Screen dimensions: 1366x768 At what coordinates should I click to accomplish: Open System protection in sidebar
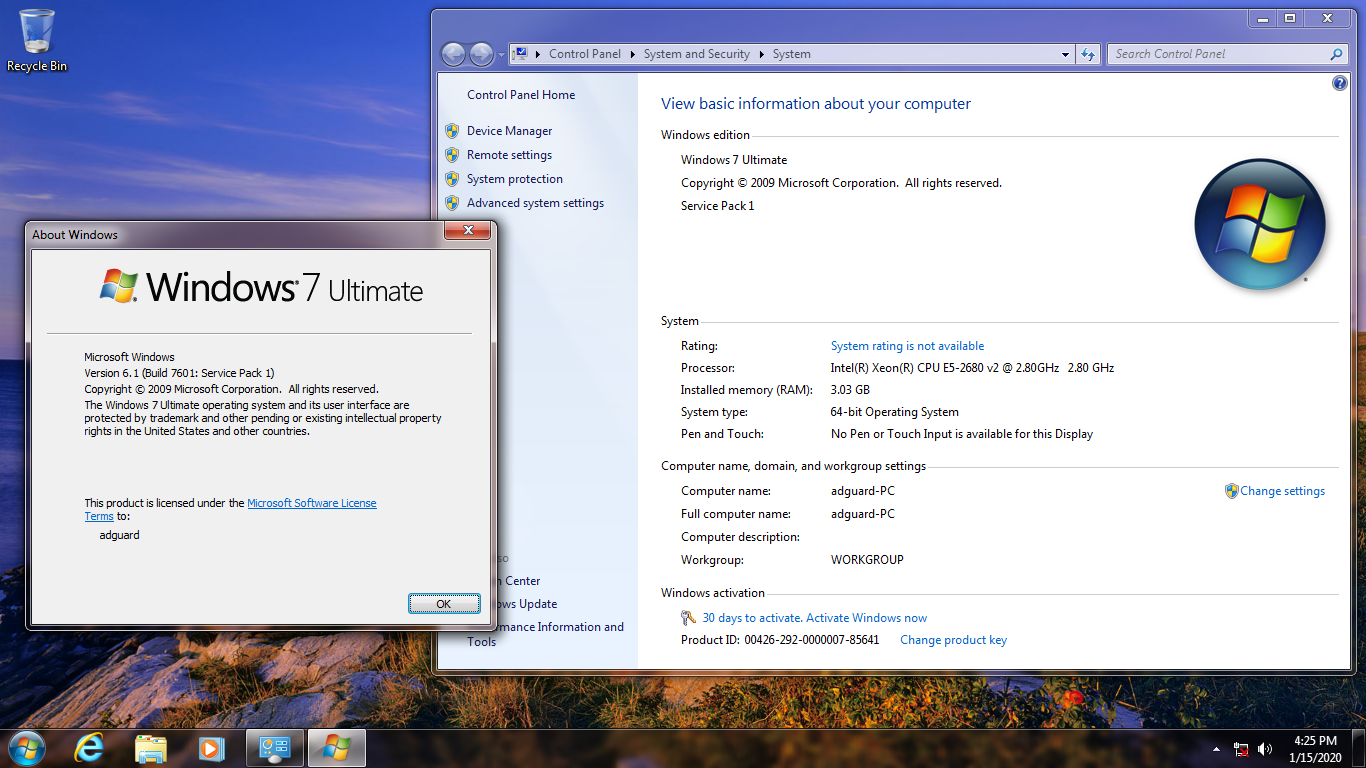[515, 179]
